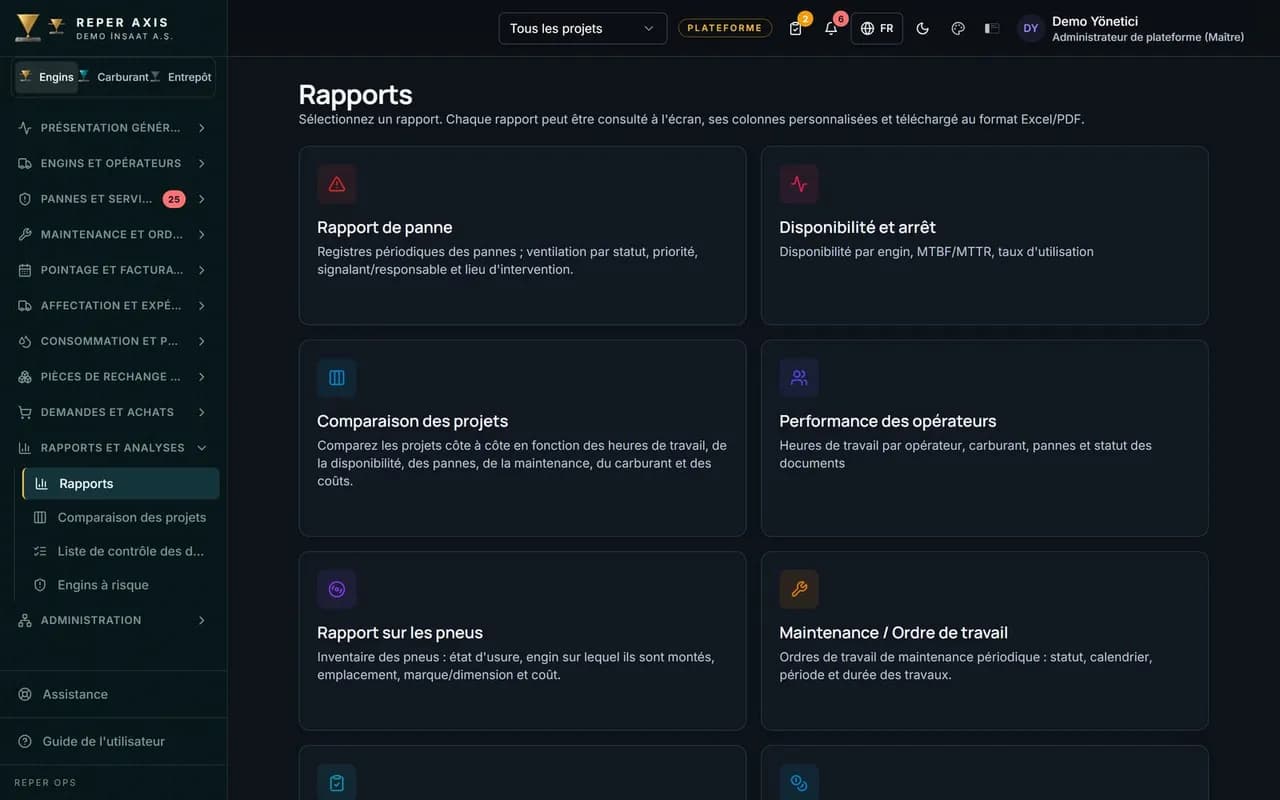Click the cart icon beside Demandes et achats
Image resolution: width=1280 pixels, height=800 pixels.
click(x=25, y=412)
